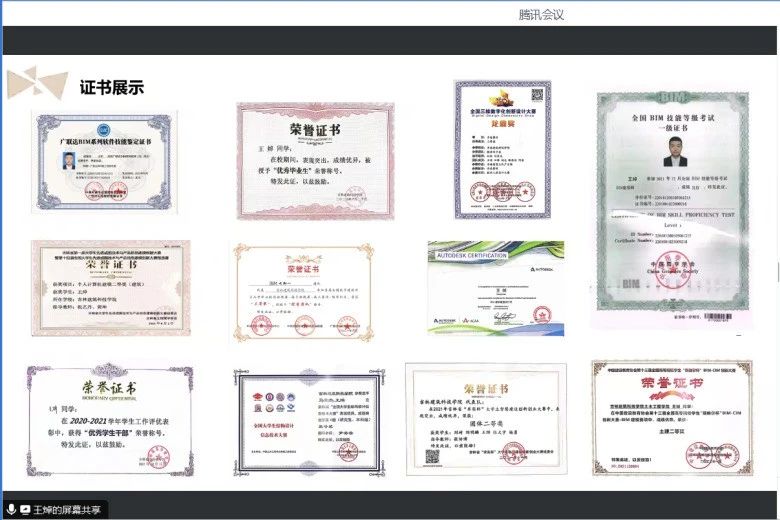Click the 腾讯会议 window title

pyautogui.click(x=542, y=14)
